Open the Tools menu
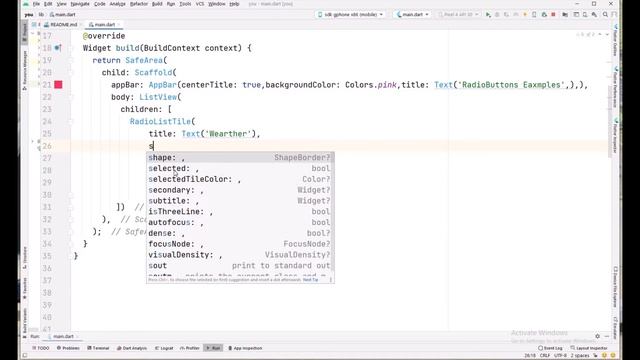 [x=185, y=4]
